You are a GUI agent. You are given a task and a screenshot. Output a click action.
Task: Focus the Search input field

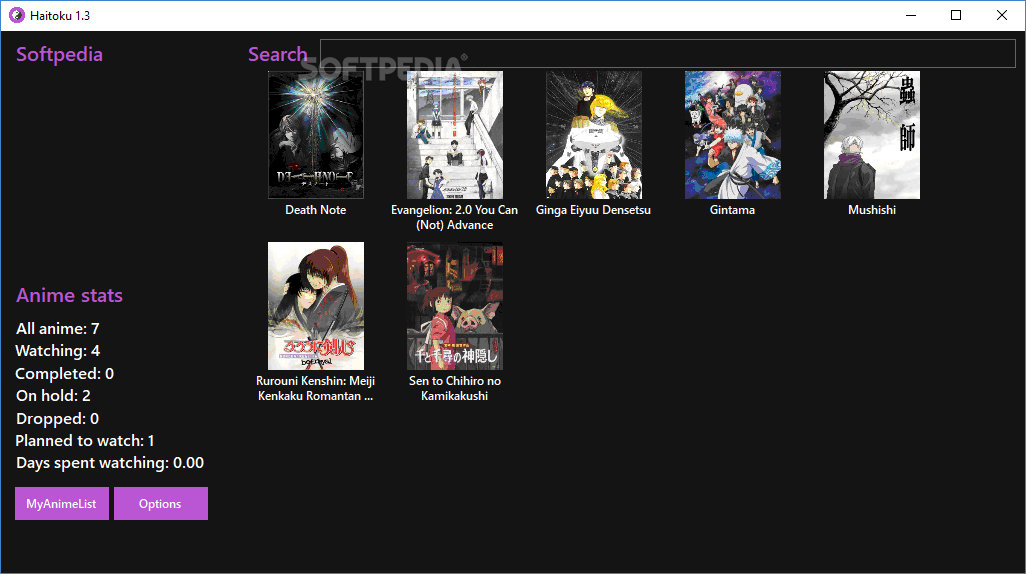[x=667, y=53]
